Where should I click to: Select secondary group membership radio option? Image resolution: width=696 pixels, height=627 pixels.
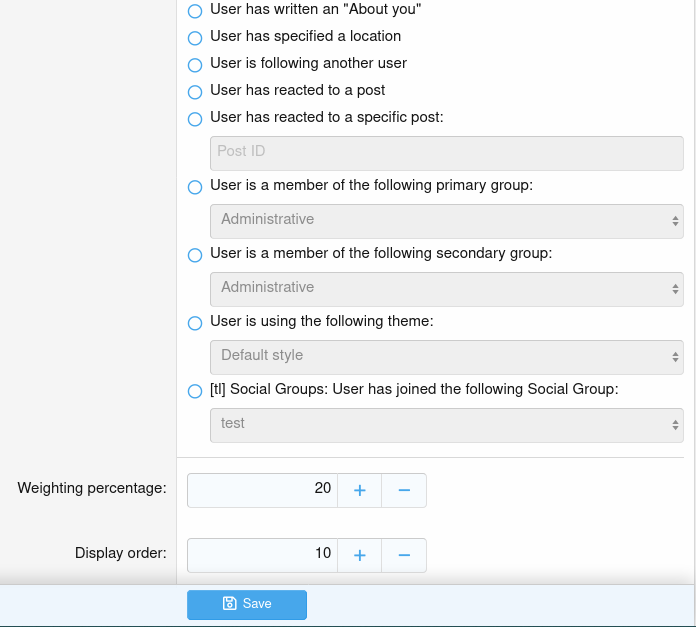point(195,255)
